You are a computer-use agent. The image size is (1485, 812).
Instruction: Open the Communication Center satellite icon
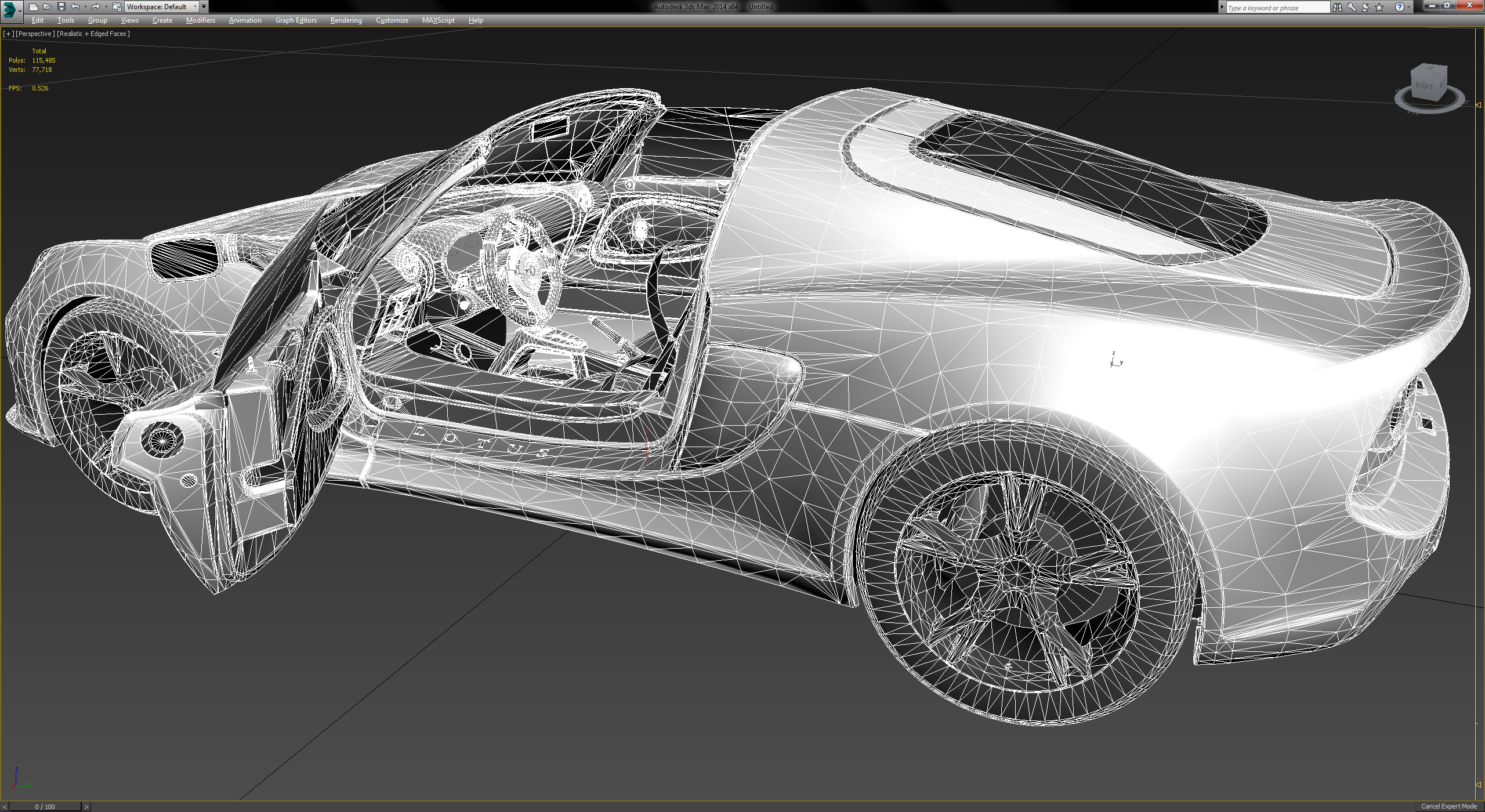[1366, 8]
